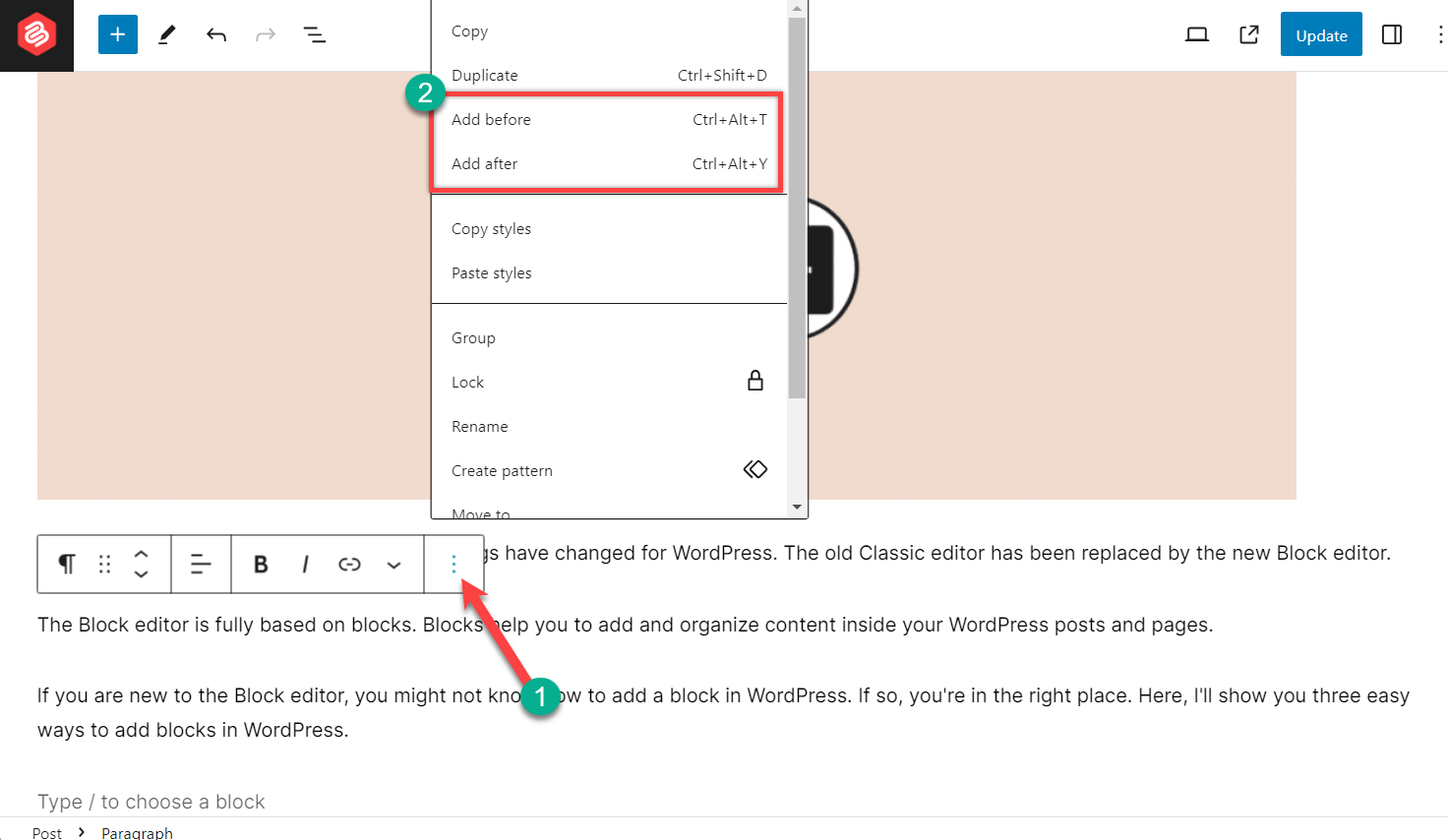Grab the block drag handle

click(104, 564)
